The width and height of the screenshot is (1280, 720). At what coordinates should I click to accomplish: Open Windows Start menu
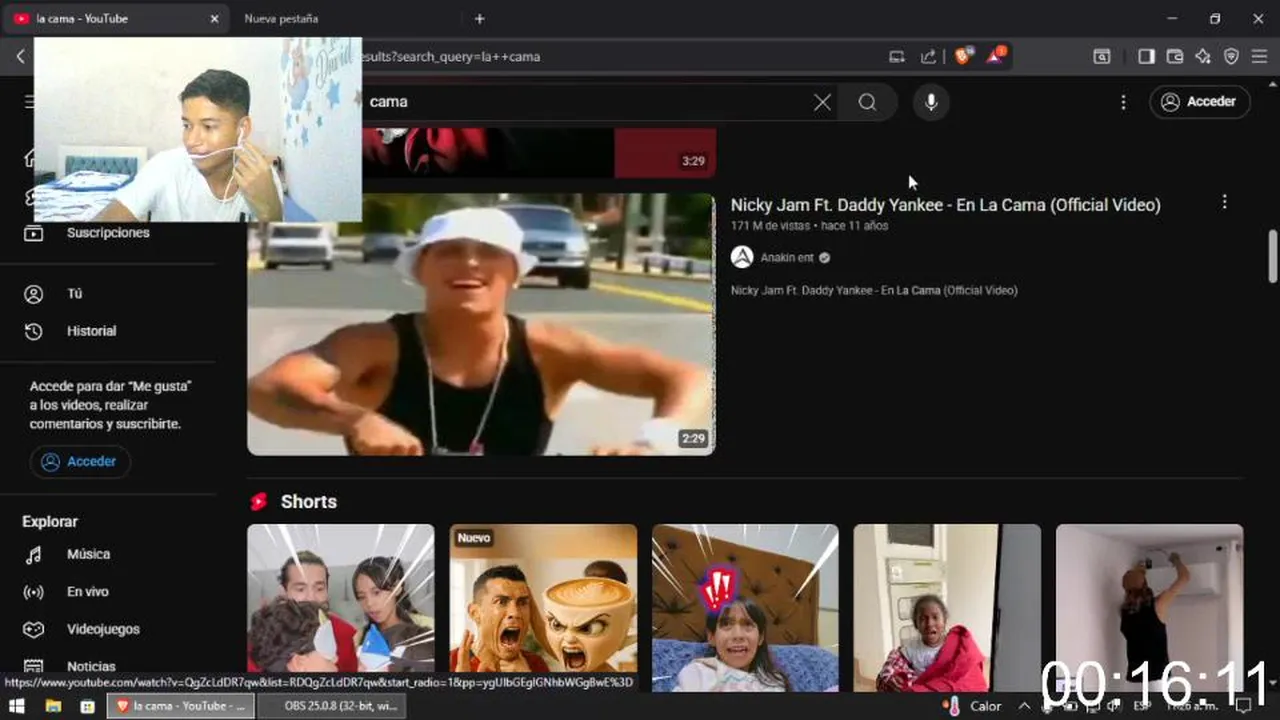click(x=17, y=706)
